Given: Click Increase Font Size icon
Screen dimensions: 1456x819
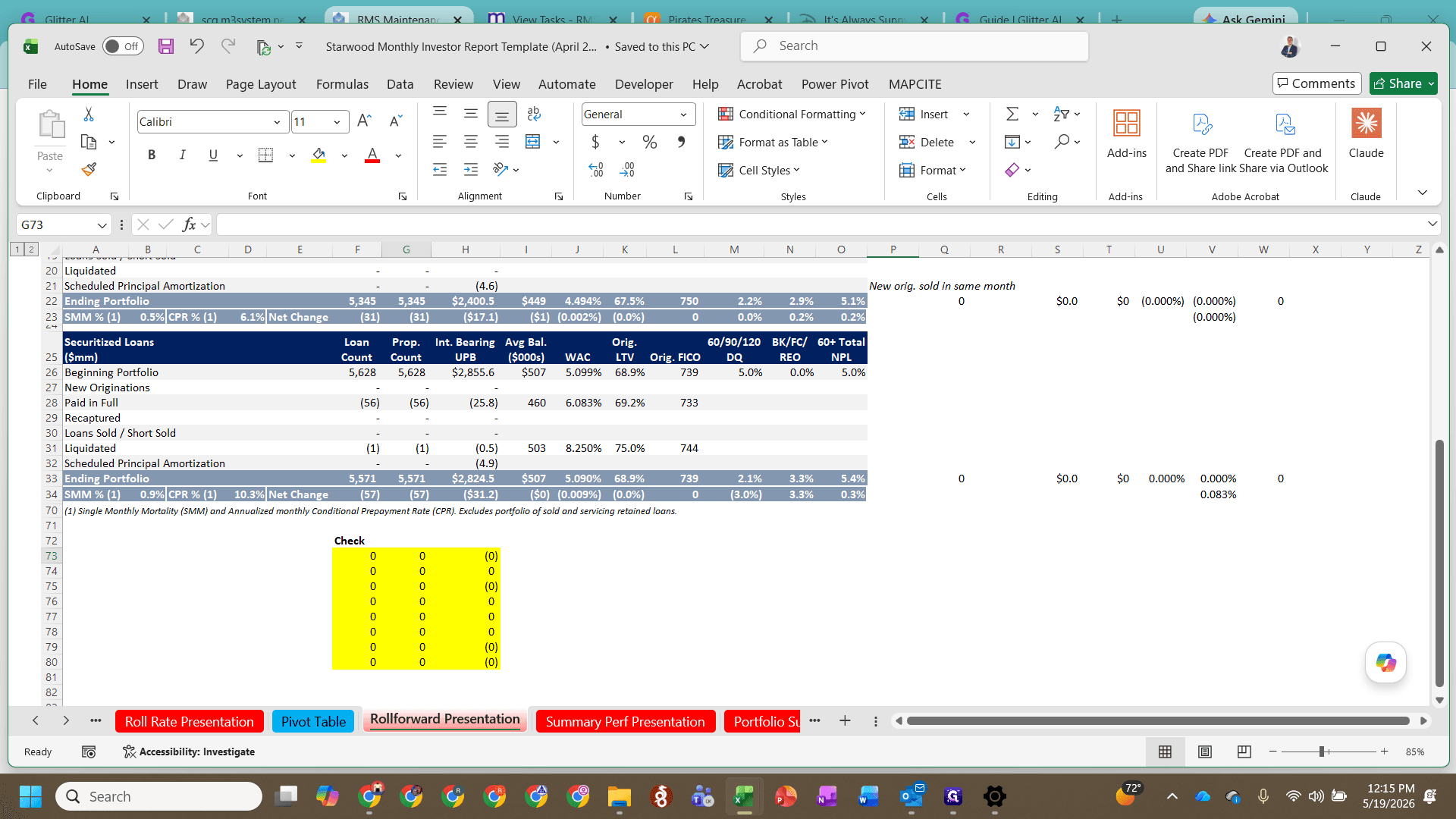Looking at the screenshot, I should point(364,121).
